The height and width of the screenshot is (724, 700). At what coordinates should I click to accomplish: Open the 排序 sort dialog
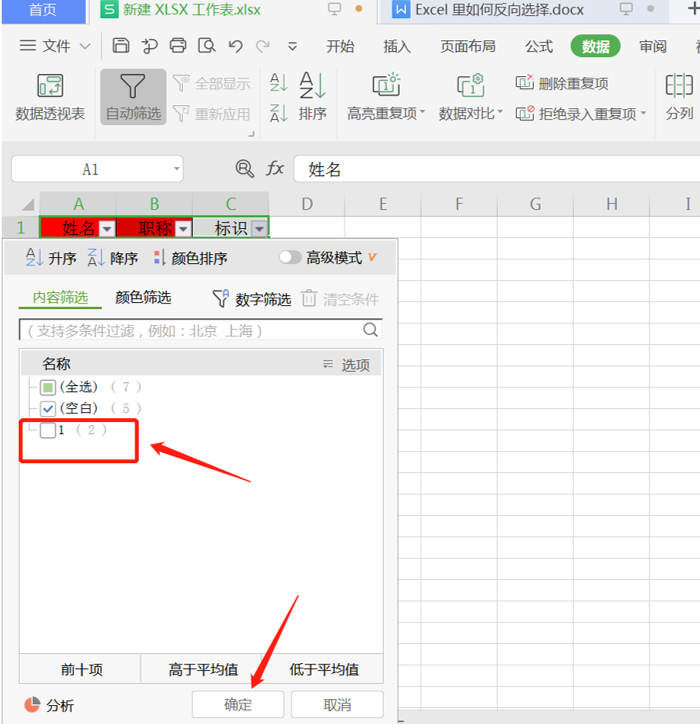click(313, 97)
